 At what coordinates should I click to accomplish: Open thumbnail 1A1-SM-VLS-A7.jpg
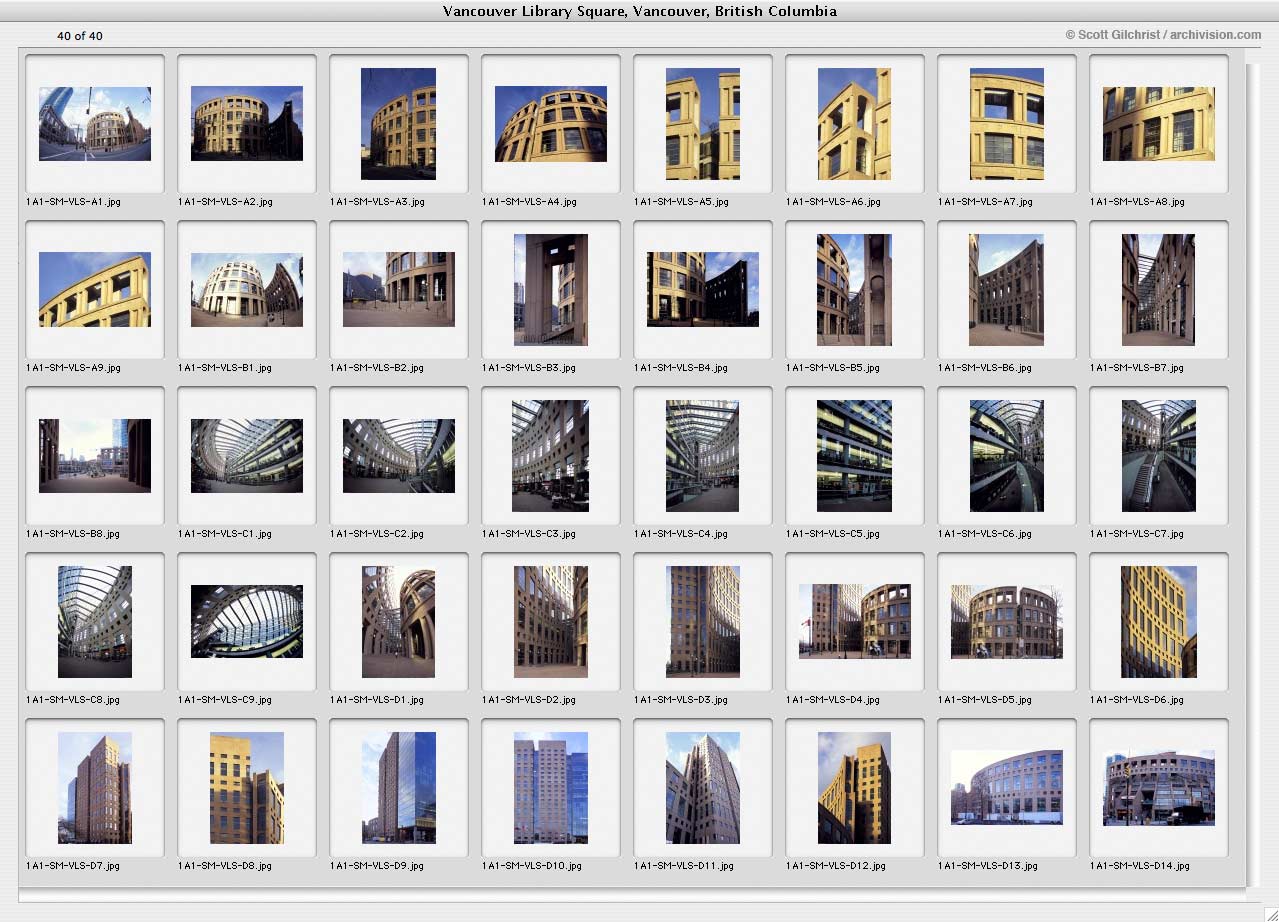coord(1007,124)
